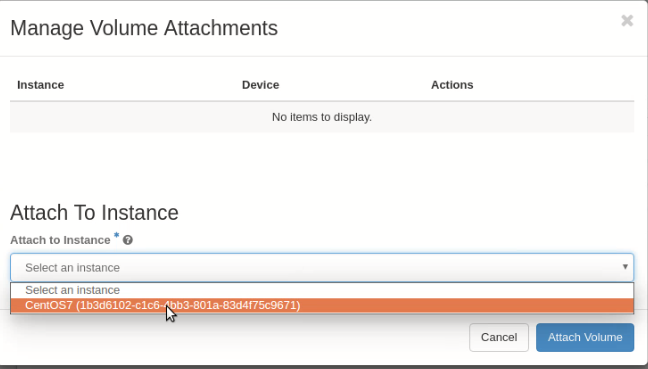Open the Select an instance combo box
This screenshot has height=369, width=648.
tap(322, 267)
